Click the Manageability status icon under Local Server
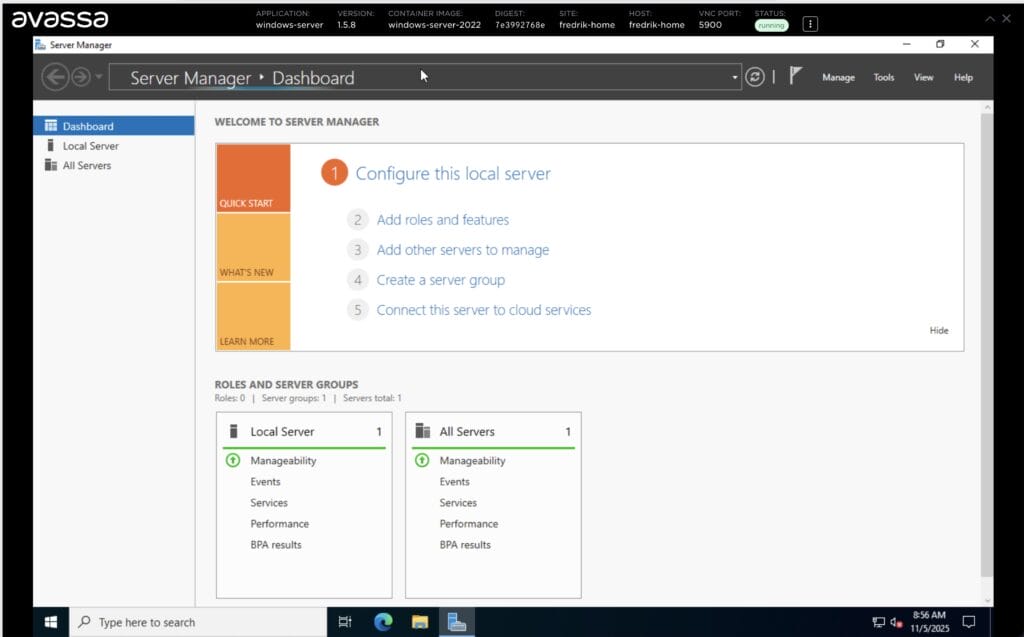Viewport: 1024px width, 637px height. 231,461
